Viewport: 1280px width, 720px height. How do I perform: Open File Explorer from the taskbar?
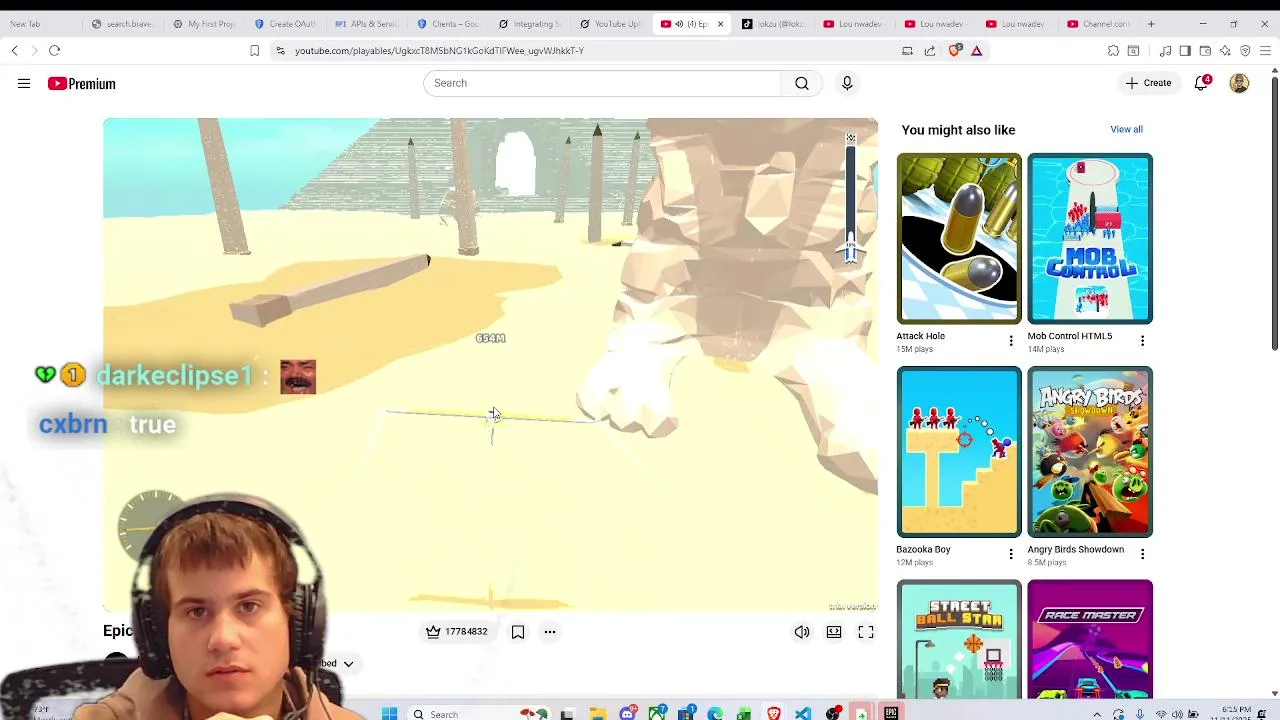click(x=597, y=713)
